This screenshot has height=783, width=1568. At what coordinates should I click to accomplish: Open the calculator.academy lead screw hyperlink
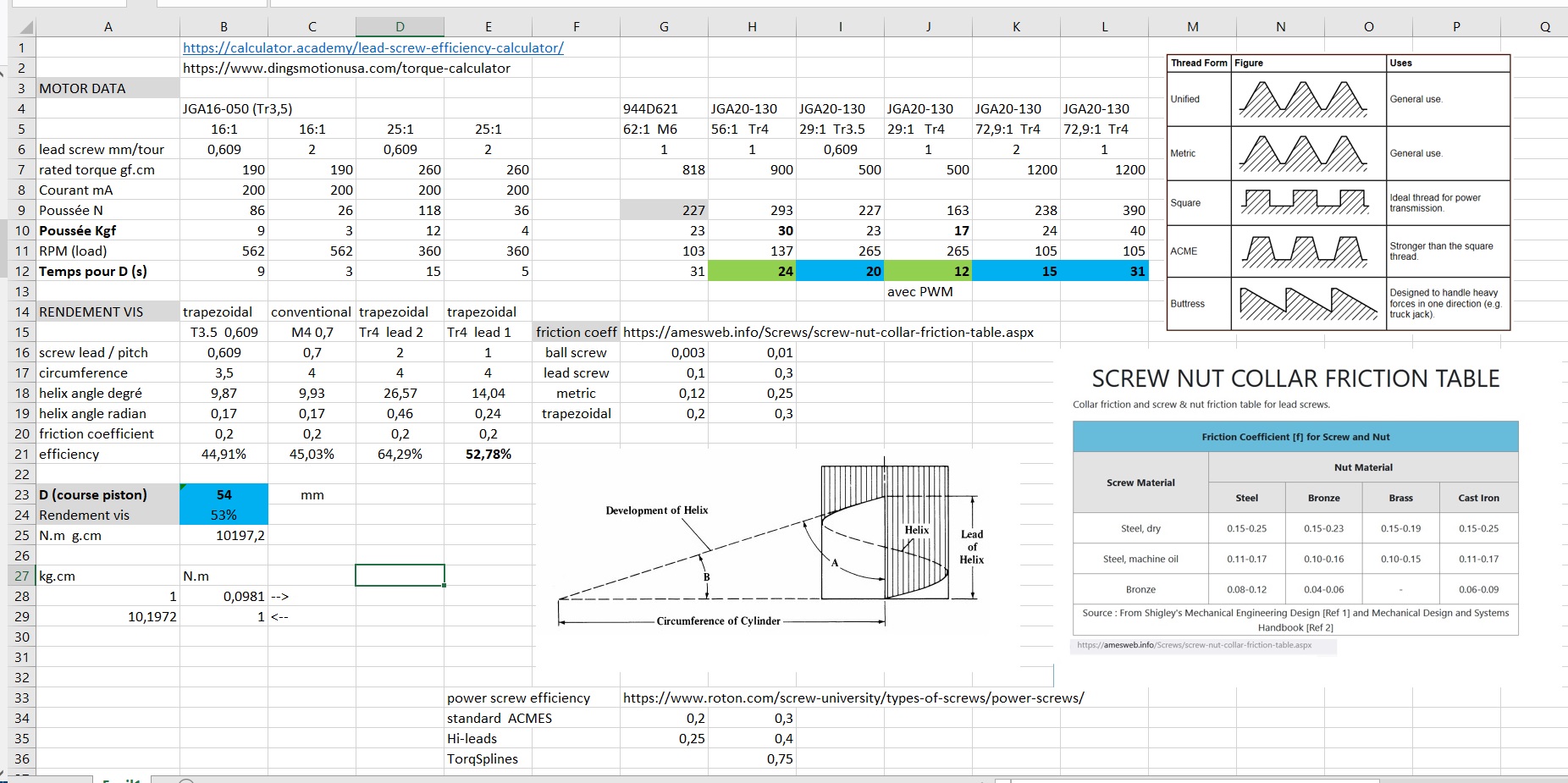(x=373, y=48)
